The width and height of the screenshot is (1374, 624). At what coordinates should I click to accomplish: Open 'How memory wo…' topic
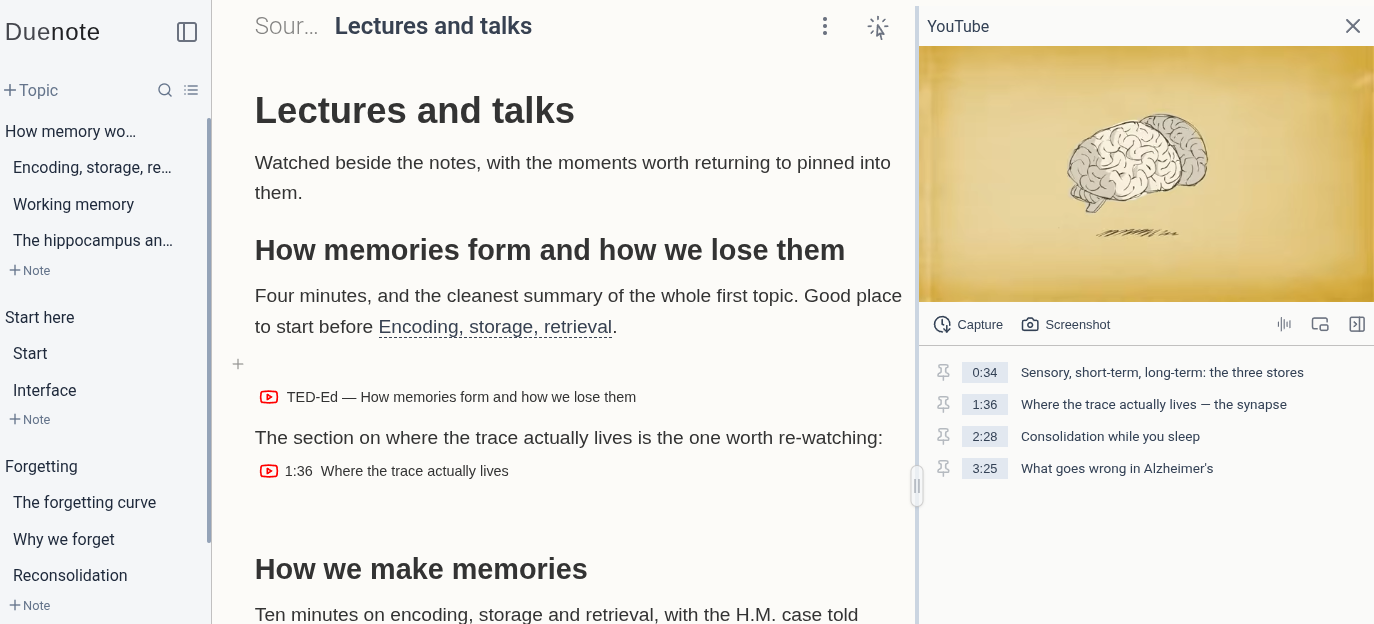tap(70, 131)
